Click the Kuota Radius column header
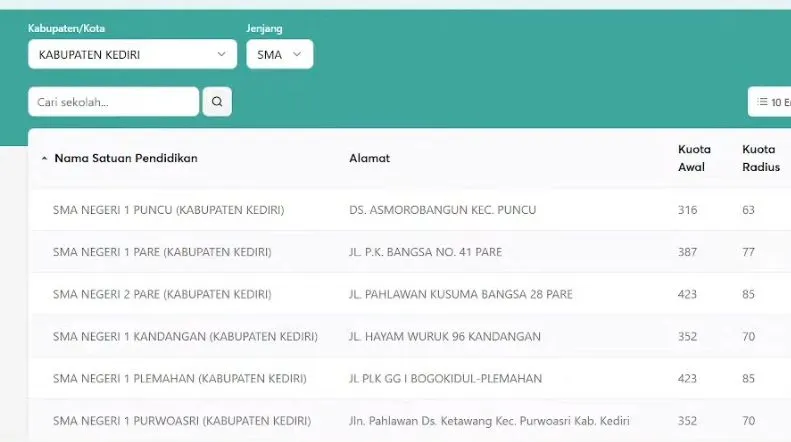This screenshot has height=442, width=791. [761, 158]
